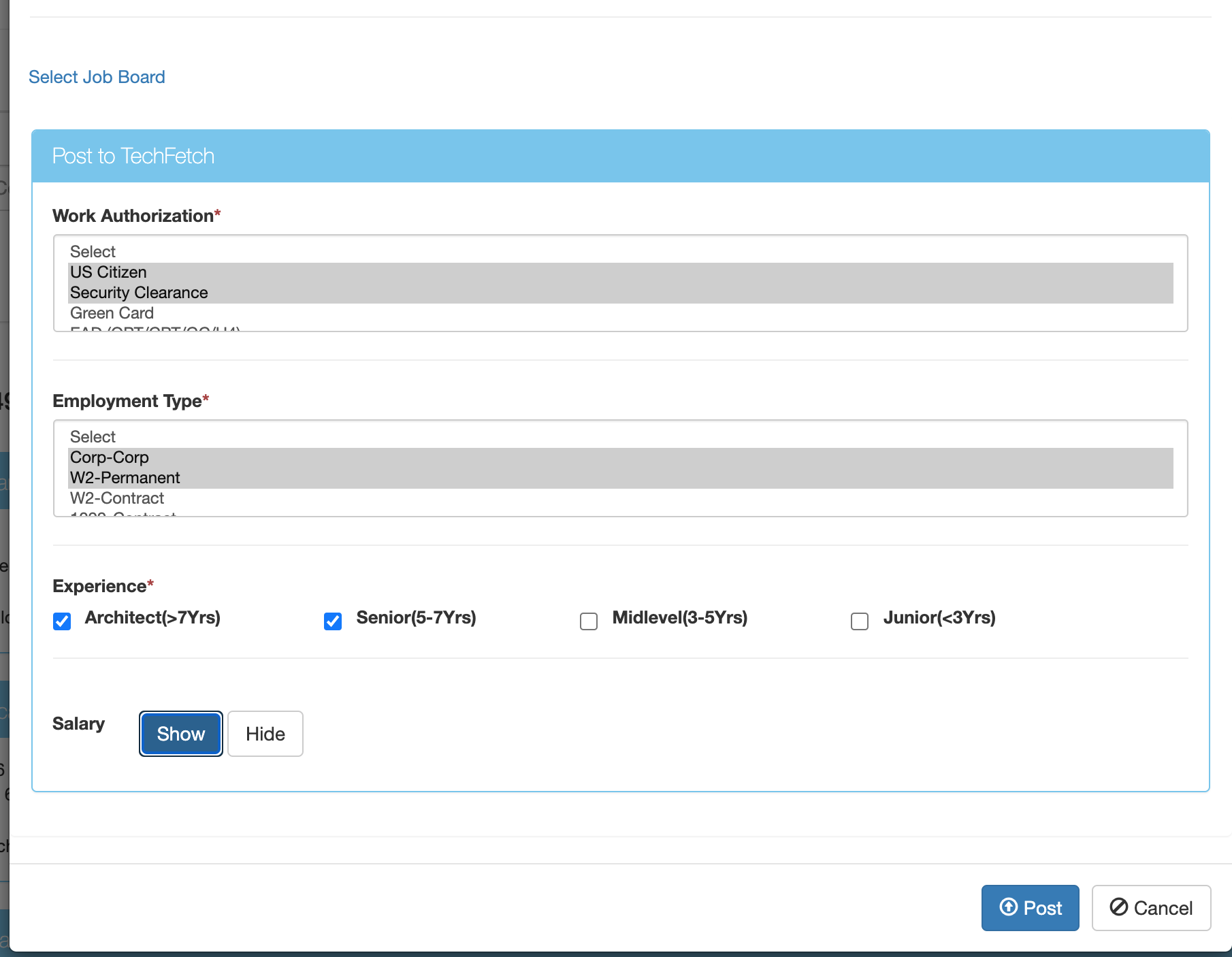Image resolution: width=1232 pixels, height=957 pixels.
Task: Choose W2-Permanent employment type
Action: pyautogui.click(x=621, y=478)
